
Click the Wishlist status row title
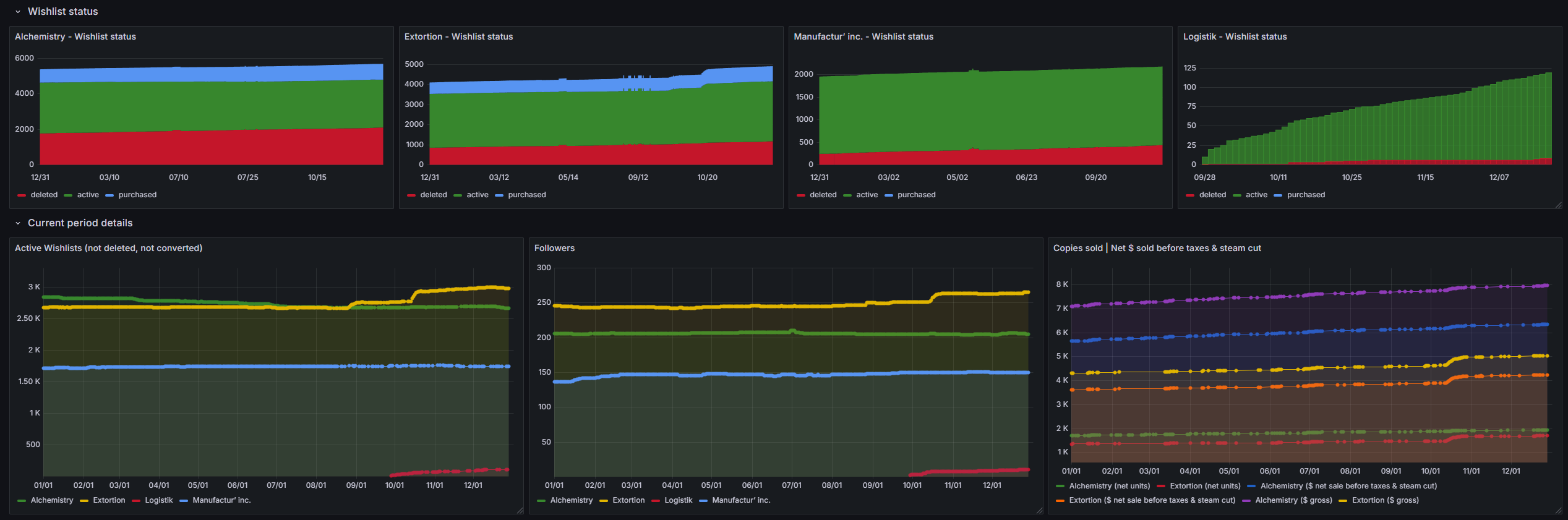[x=62, y=12]
